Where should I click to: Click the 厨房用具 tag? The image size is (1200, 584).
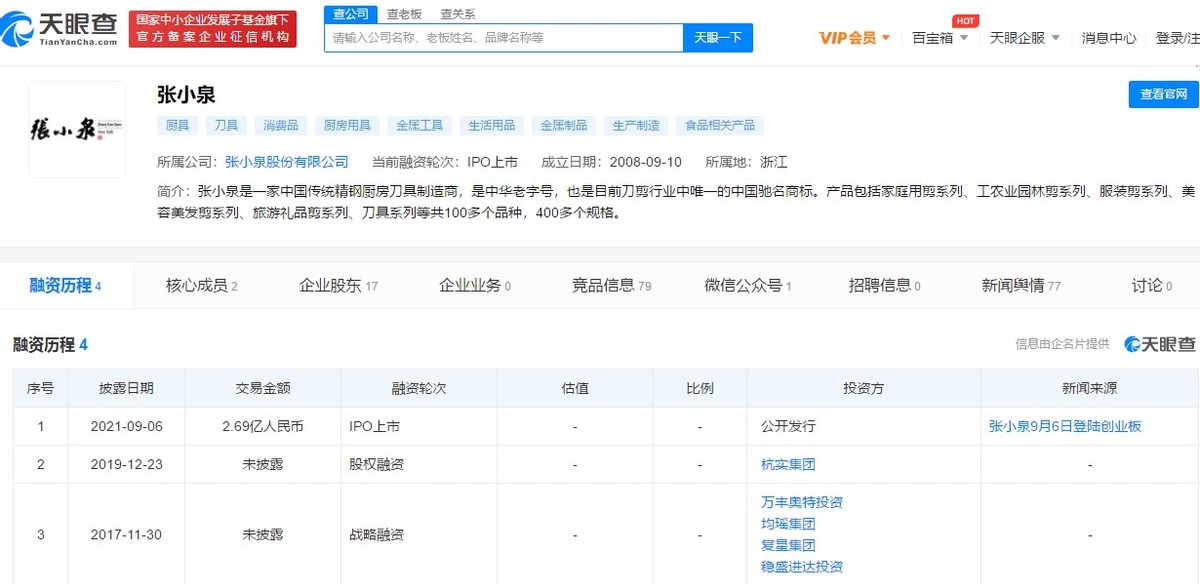point(347,125)
